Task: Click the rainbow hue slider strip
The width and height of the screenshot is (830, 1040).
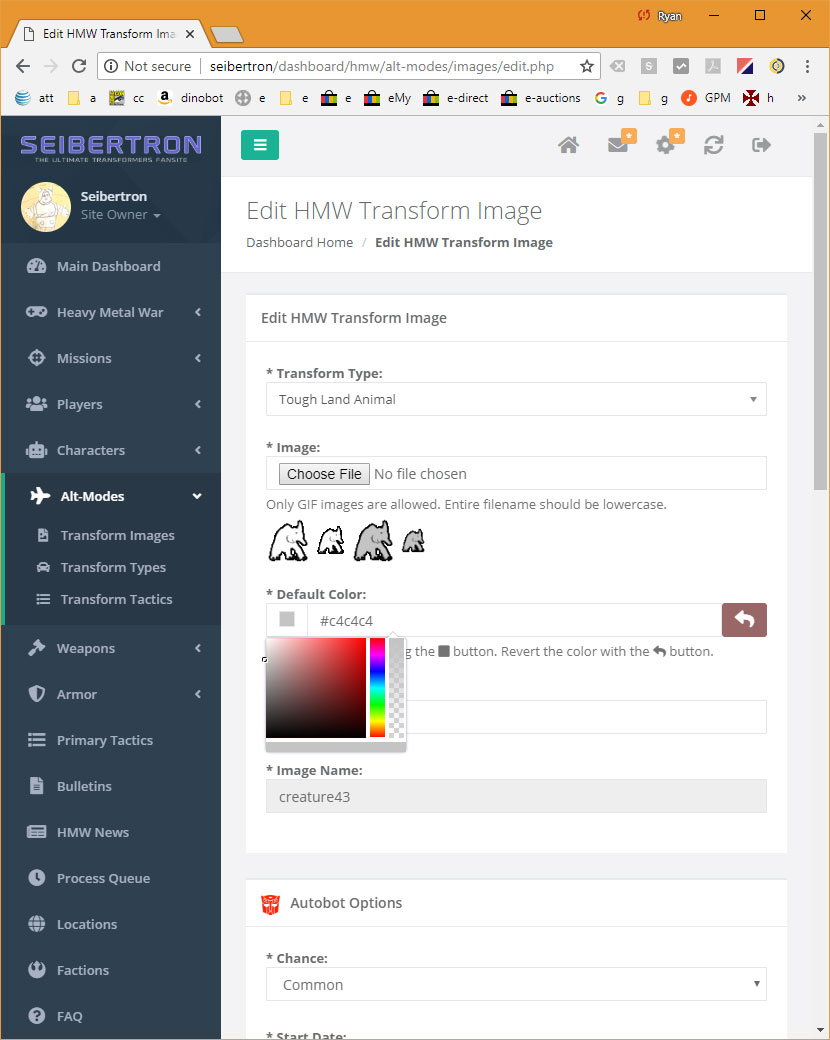Action: click(377, 688)
